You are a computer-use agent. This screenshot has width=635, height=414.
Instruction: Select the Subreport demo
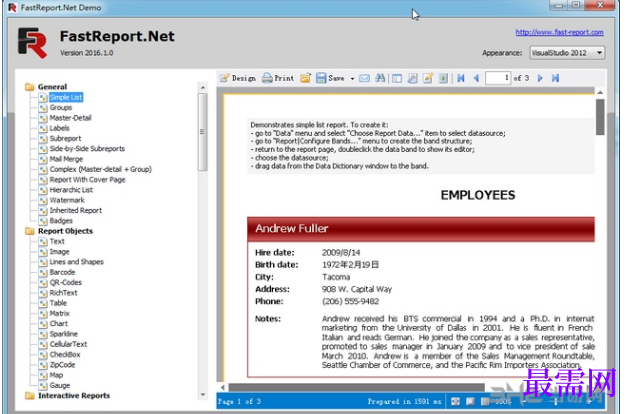tap(65, 139)
